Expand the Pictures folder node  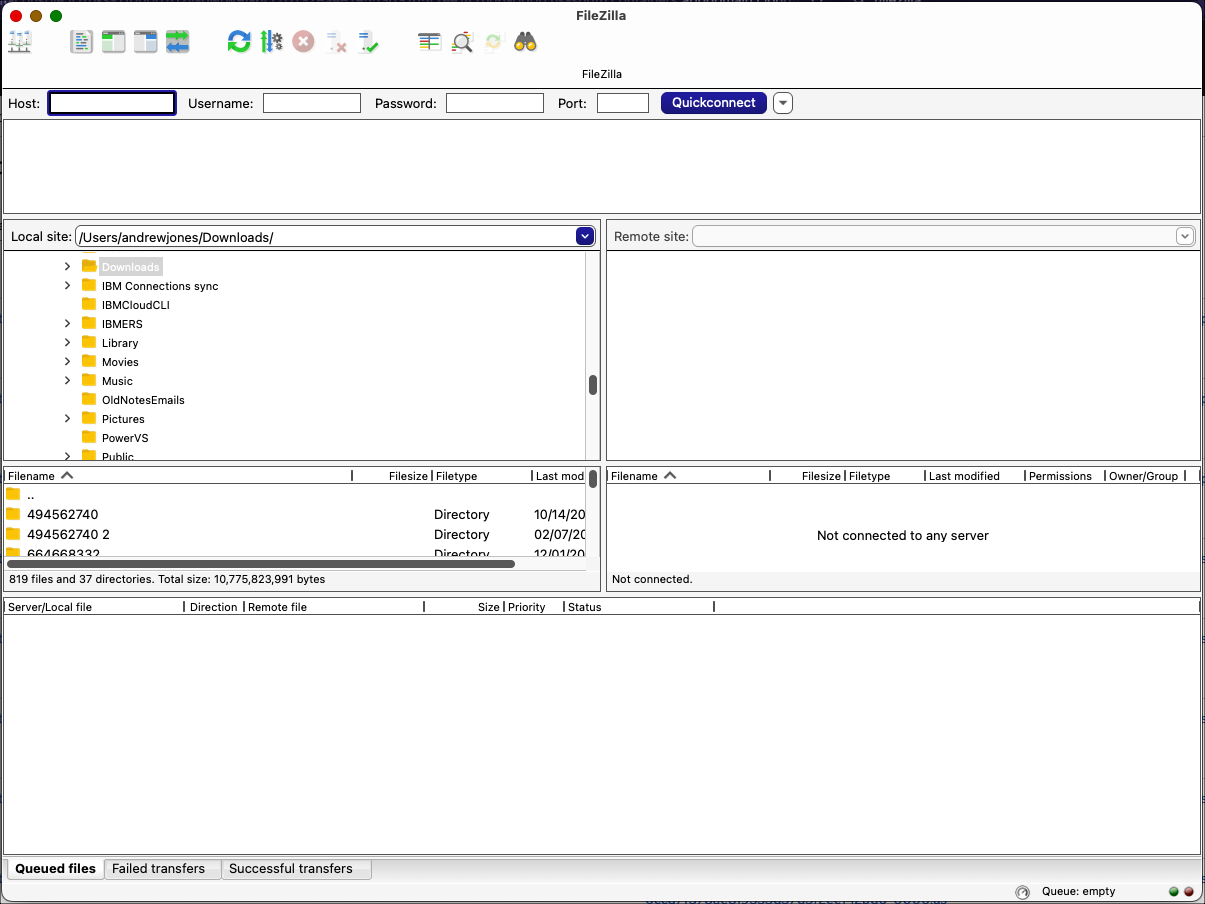point(67,419)
